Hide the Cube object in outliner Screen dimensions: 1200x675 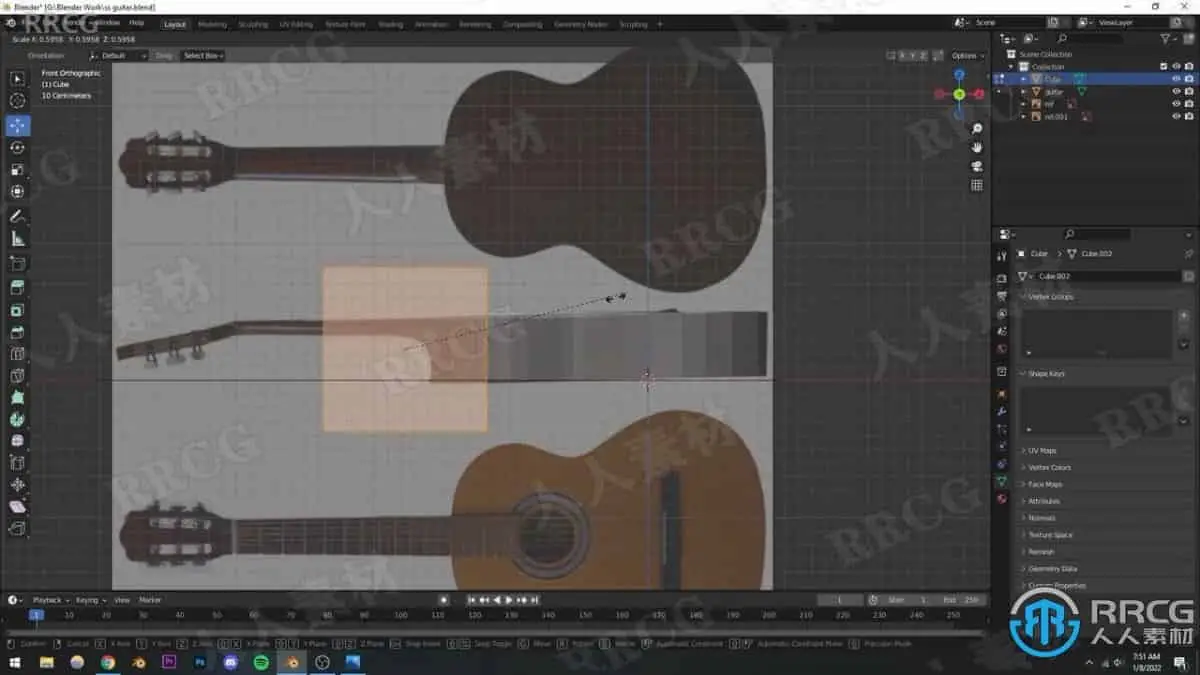click(x=1176, y=79)
